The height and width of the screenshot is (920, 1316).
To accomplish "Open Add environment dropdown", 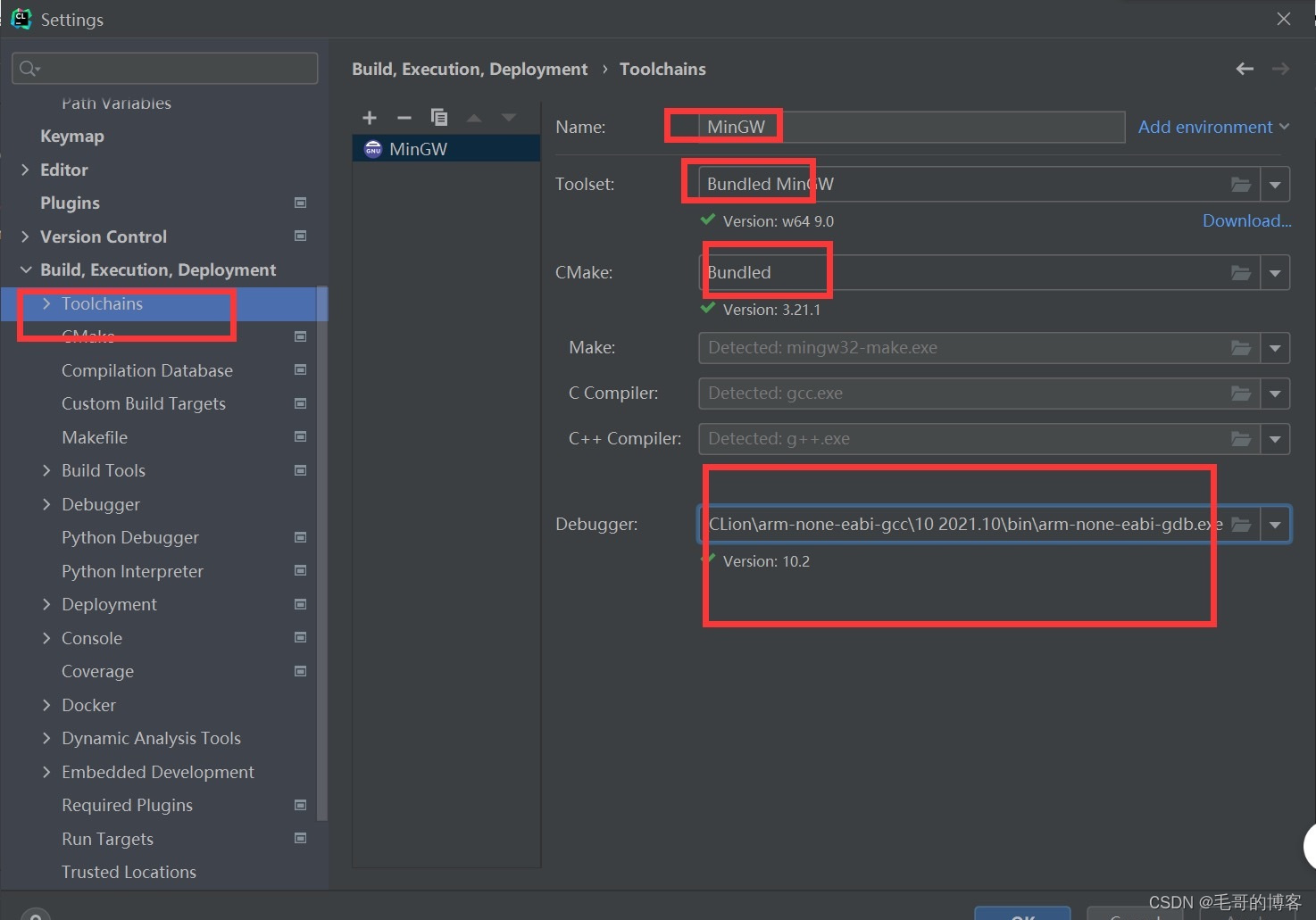I will click(1213, 127).
